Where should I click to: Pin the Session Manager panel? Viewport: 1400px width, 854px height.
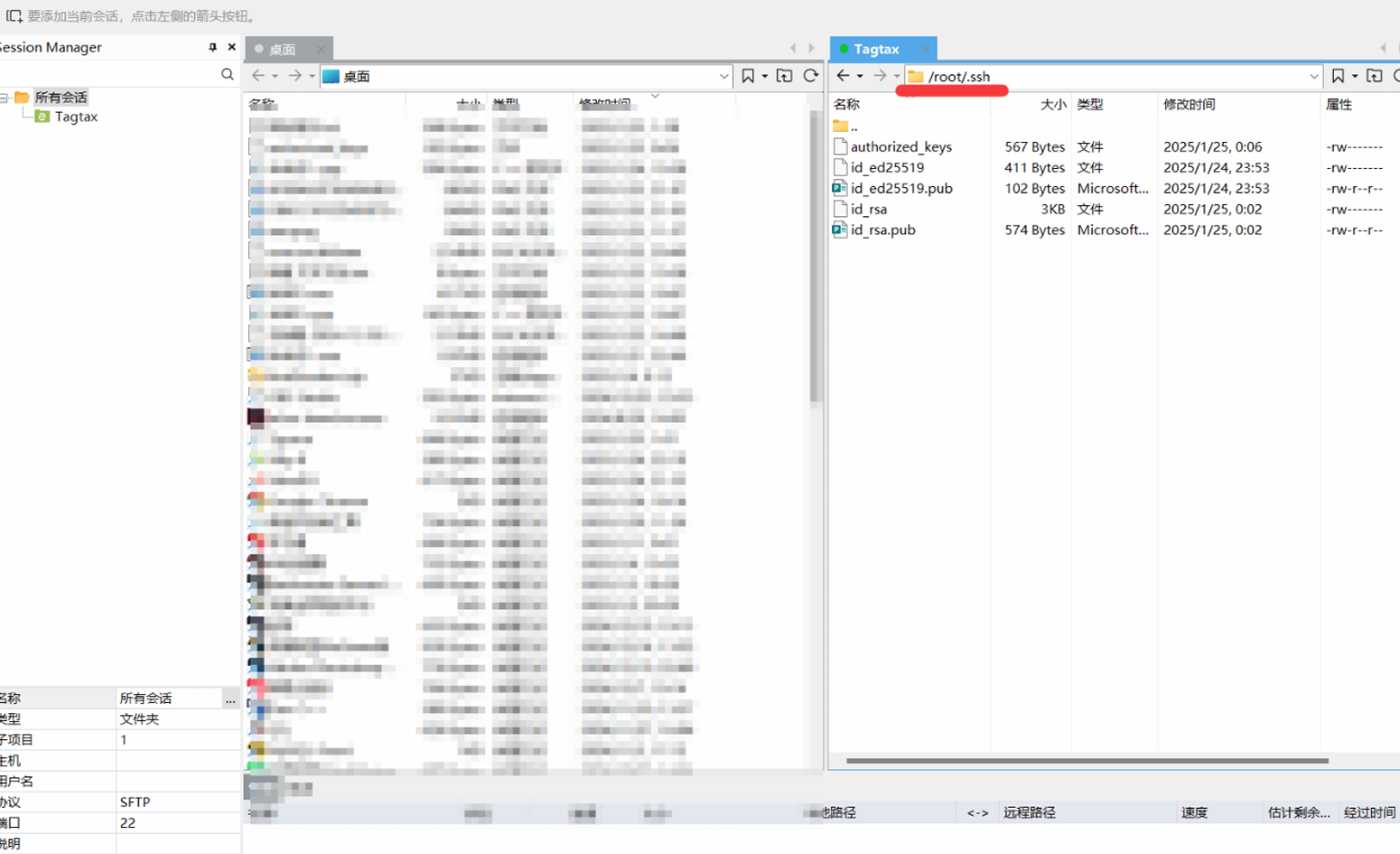pos(213,47)
